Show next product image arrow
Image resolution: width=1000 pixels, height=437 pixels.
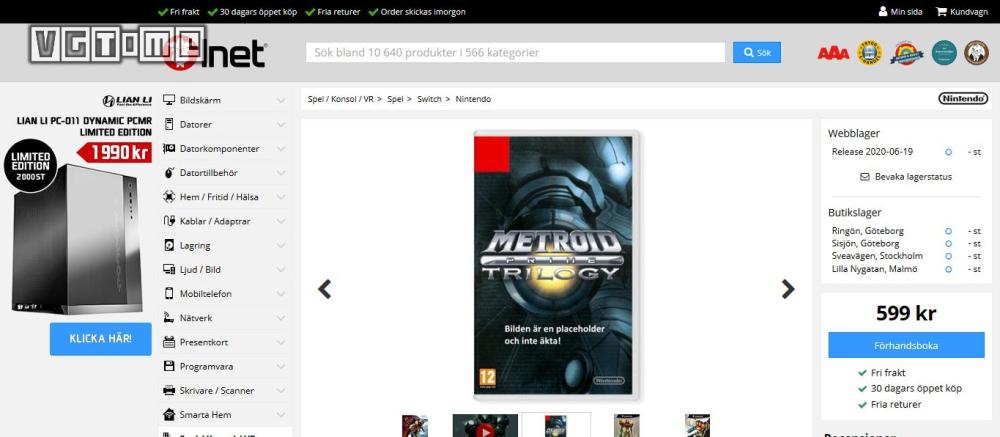pos(788,289)
